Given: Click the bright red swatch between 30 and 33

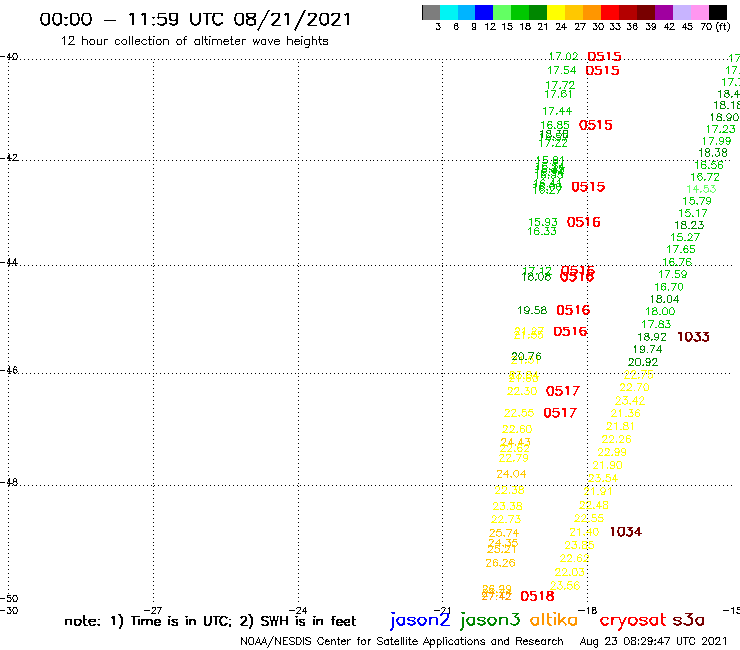Looking at the screenshot, I should [610, 12].
